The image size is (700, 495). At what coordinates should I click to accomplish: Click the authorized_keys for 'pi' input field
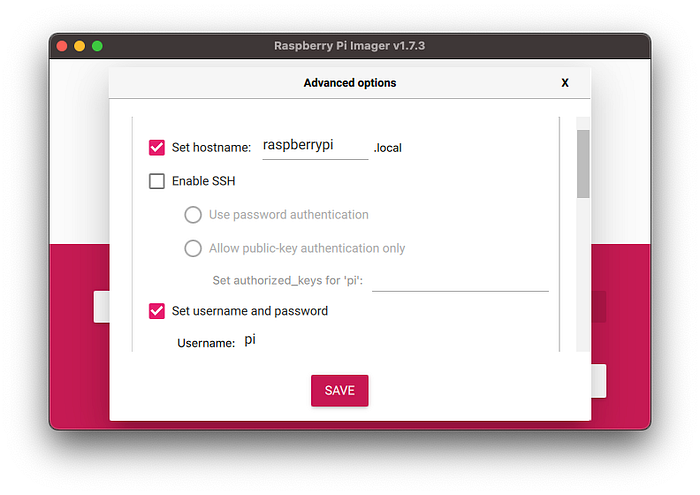(460, 281)
